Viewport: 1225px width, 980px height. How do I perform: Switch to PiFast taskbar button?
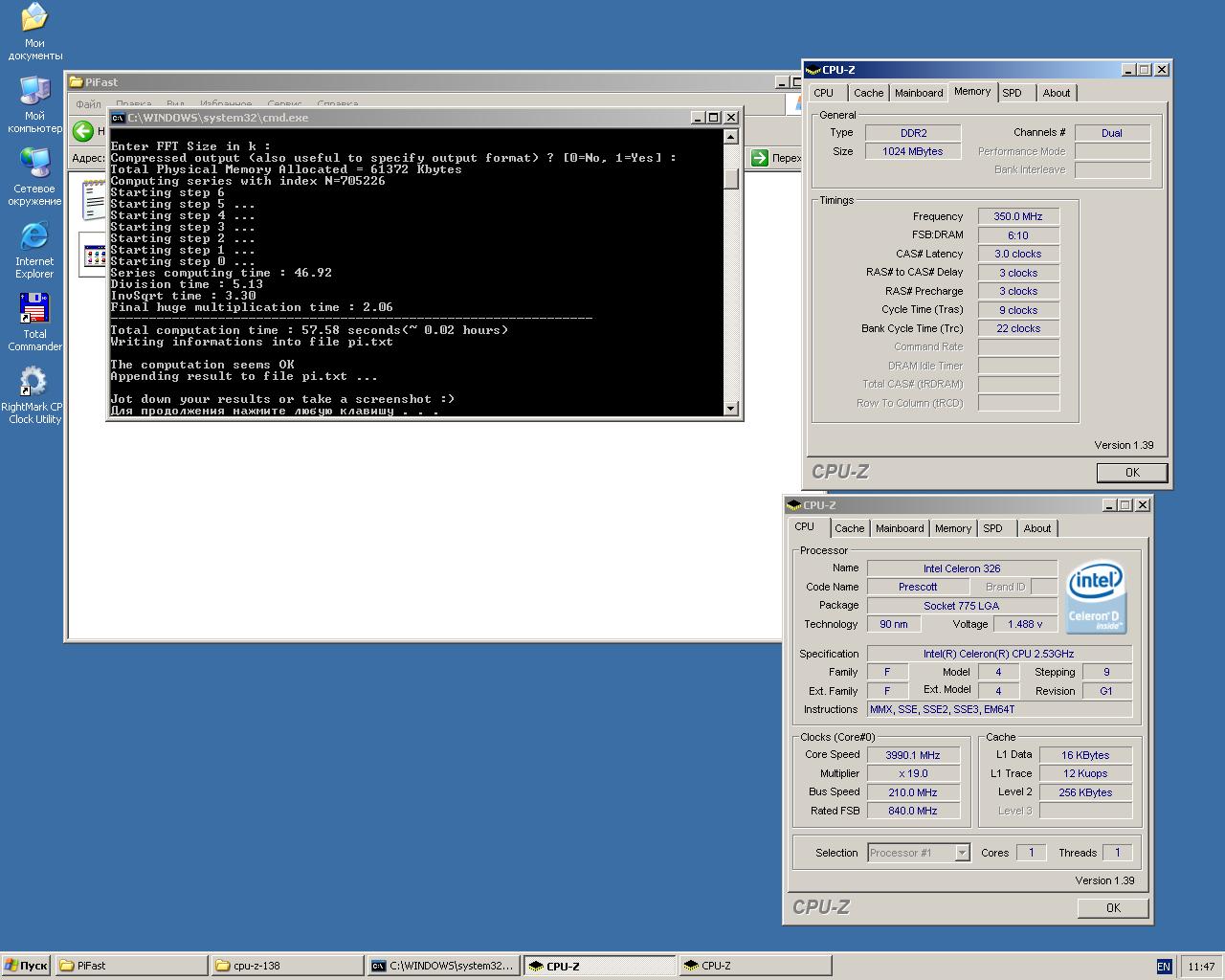(x=131, y=966)
